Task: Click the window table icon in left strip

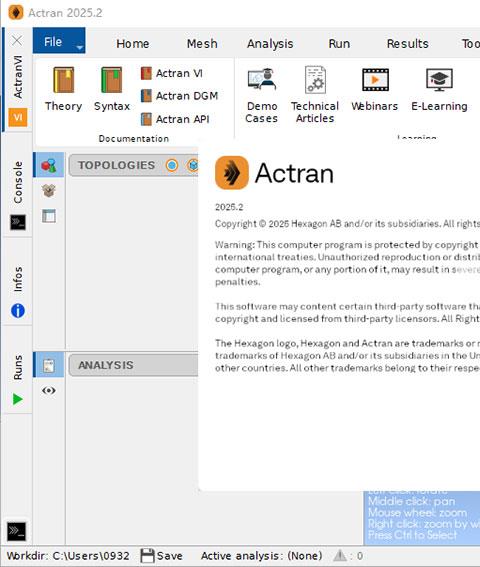Action: [x=49, y=216]
